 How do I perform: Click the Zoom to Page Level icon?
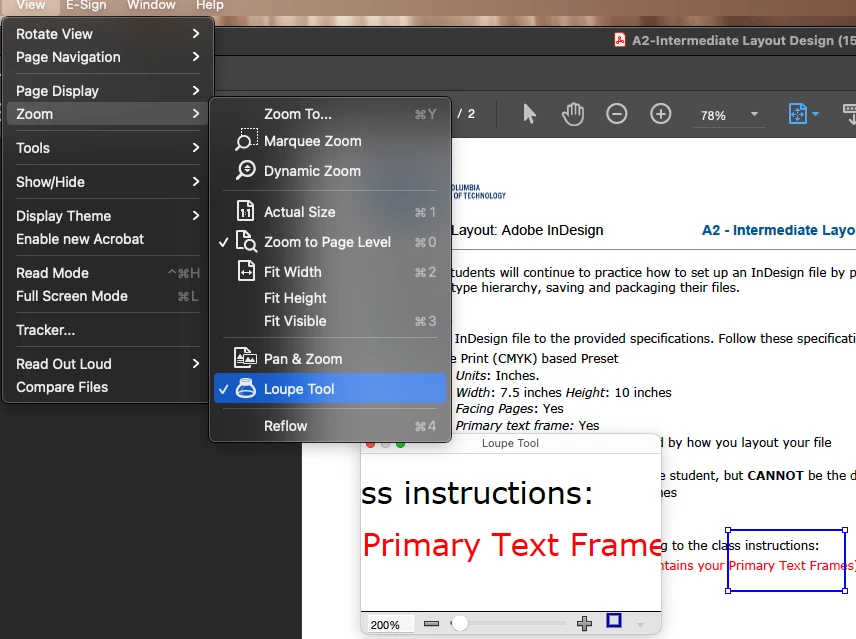click(246, 241)
